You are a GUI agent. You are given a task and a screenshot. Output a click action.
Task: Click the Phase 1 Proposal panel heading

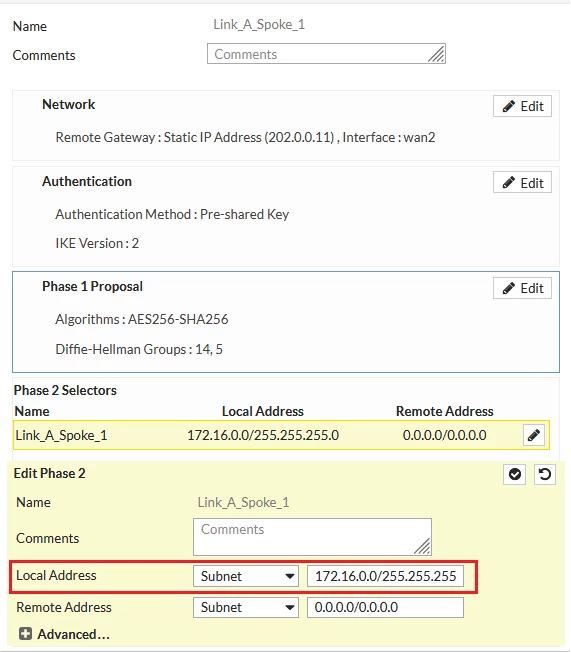pyautogui.click(x=92, y=286)
